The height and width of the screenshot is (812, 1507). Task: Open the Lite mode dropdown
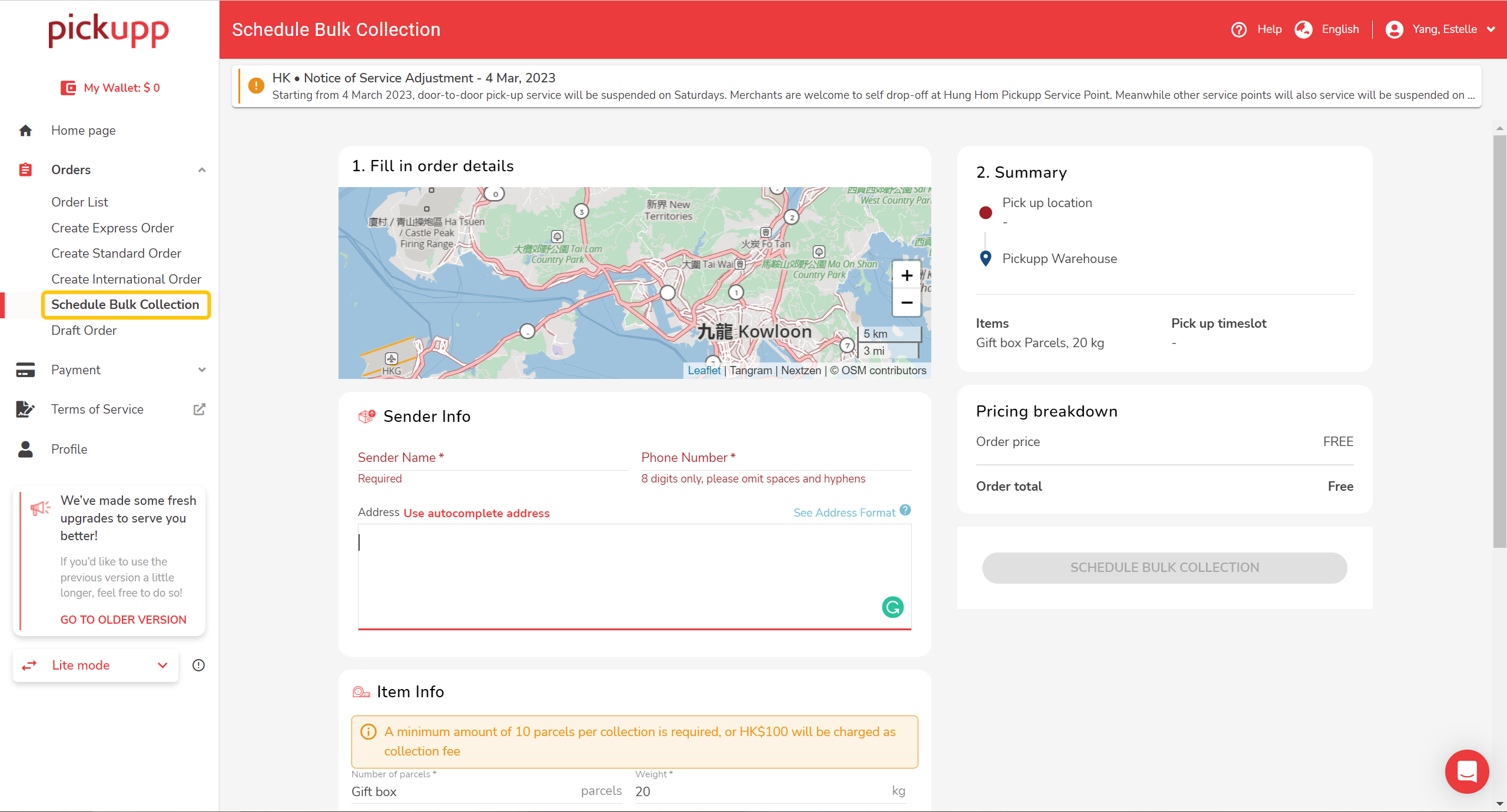click(x=96, y=665)
